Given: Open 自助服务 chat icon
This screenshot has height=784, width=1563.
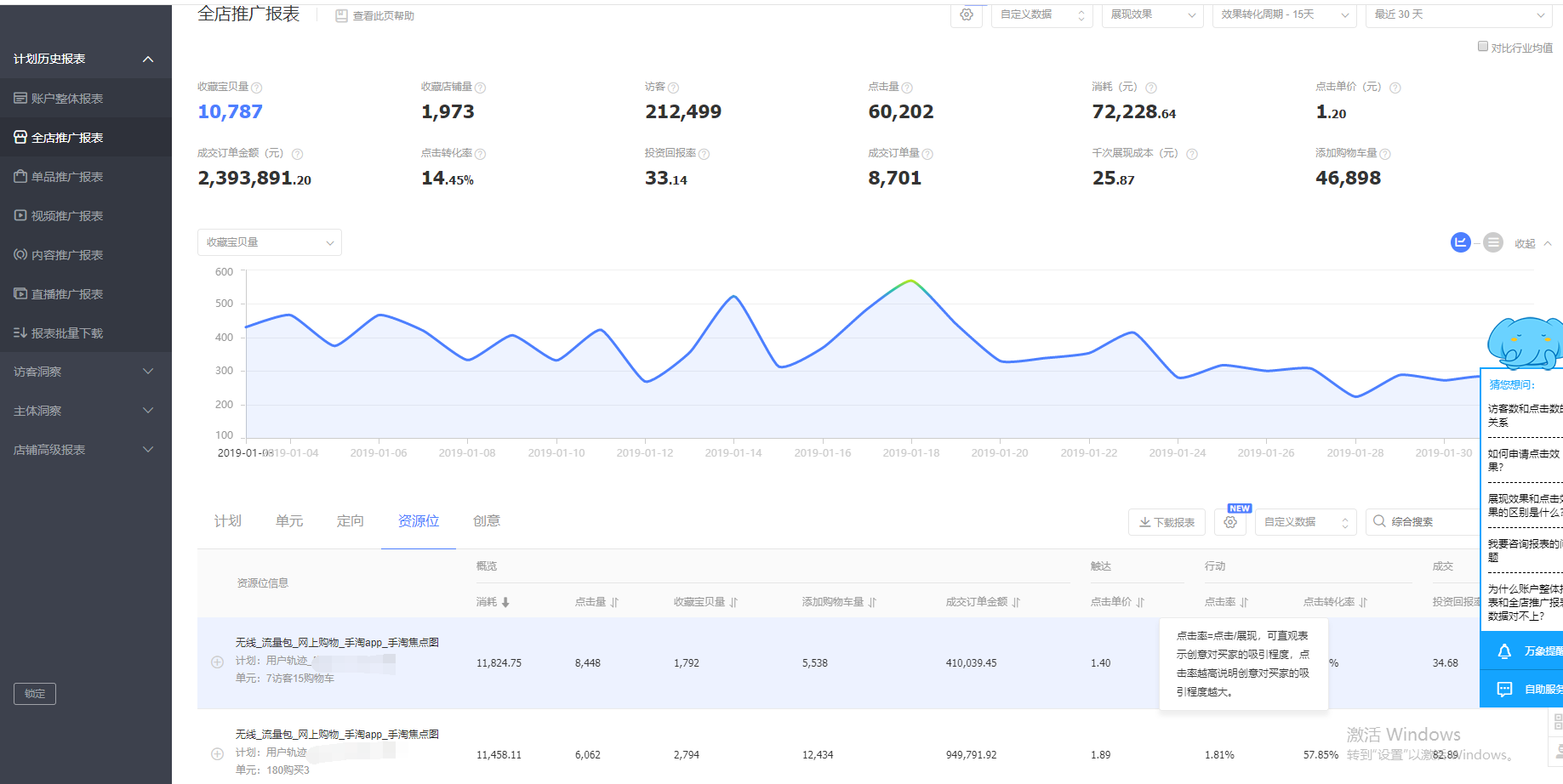Looking at the screenshot, I should click(x=1504, y=689).
